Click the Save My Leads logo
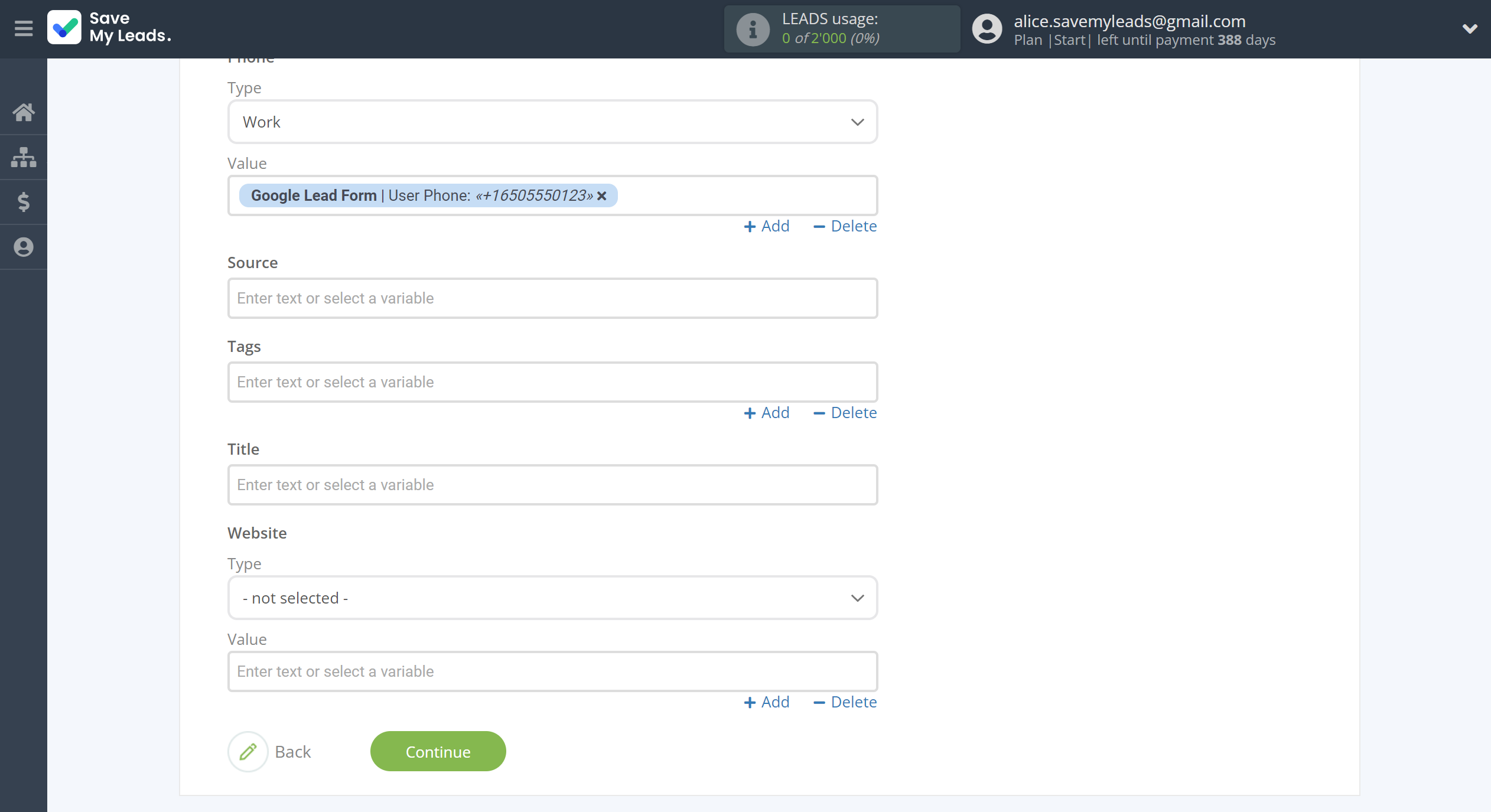 109,28
